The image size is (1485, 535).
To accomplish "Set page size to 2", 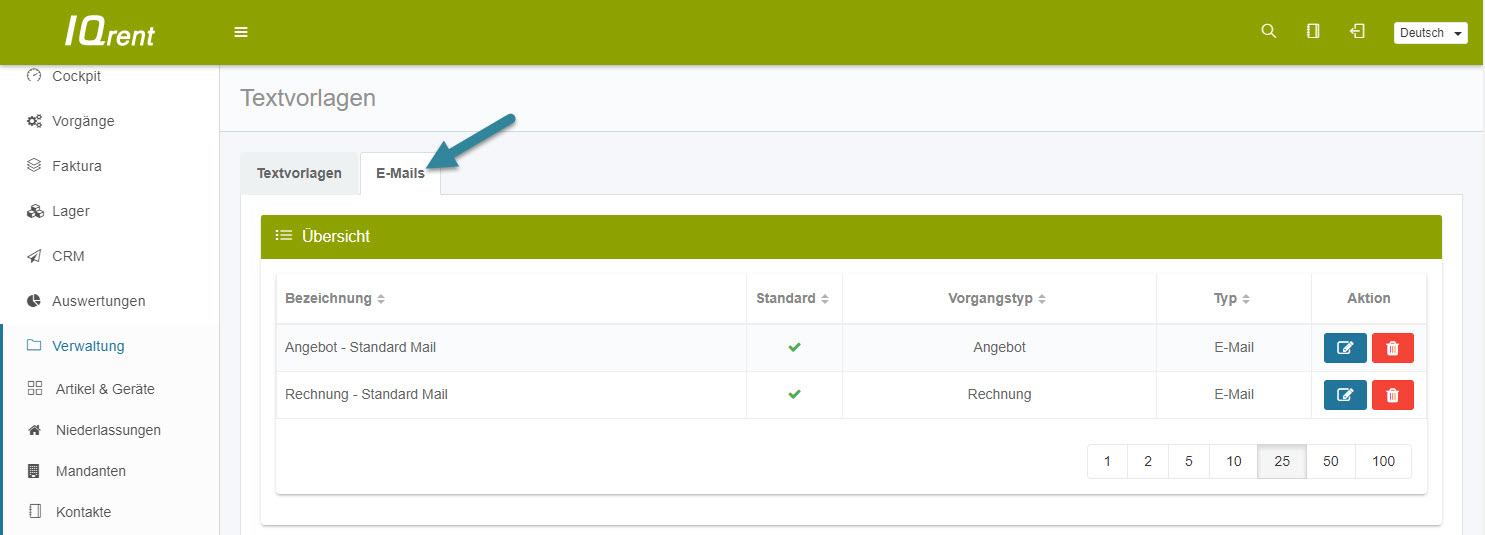I will pyautogui.click(x=1148, y=461).
